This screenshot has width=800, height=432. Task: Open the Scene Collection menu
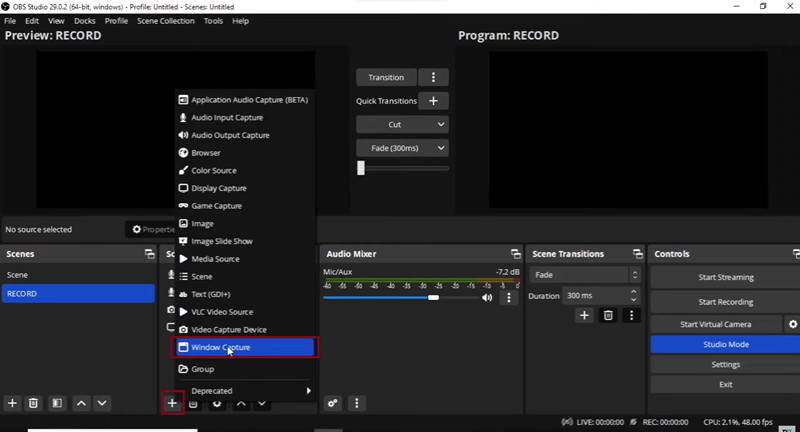(x=166, y=21)
